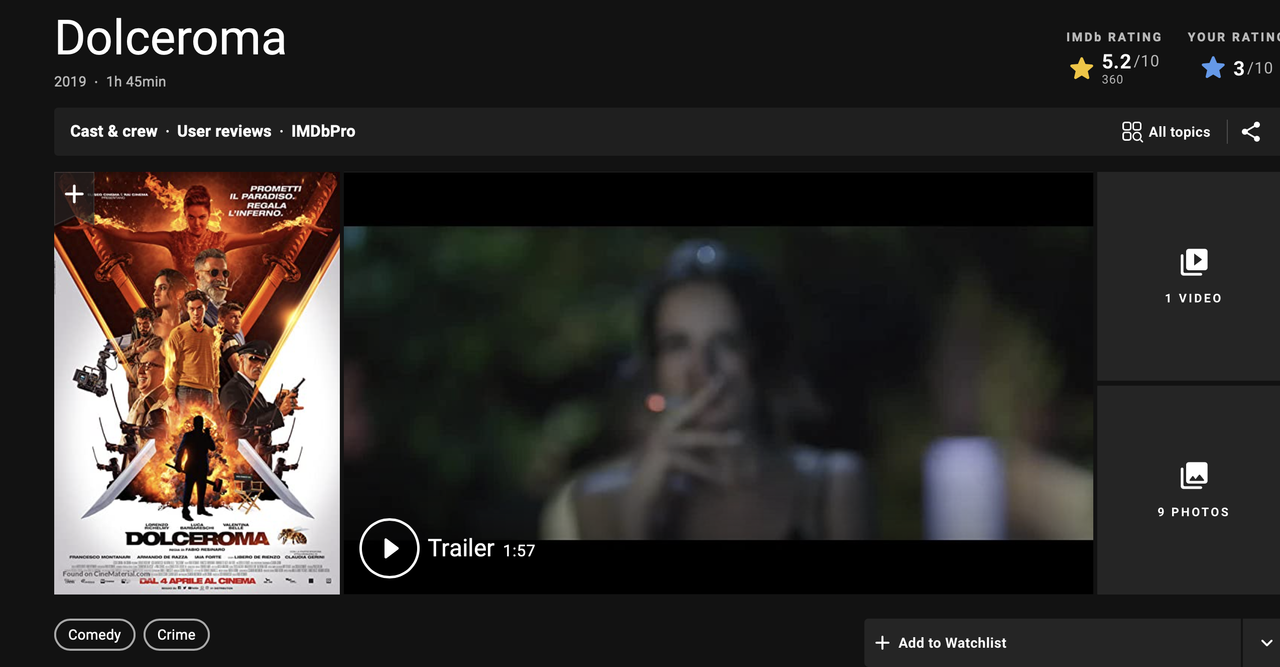Screen dimensions: 1280x667
Task: Select the Crime genre chip
Action: tap(176, 635)
